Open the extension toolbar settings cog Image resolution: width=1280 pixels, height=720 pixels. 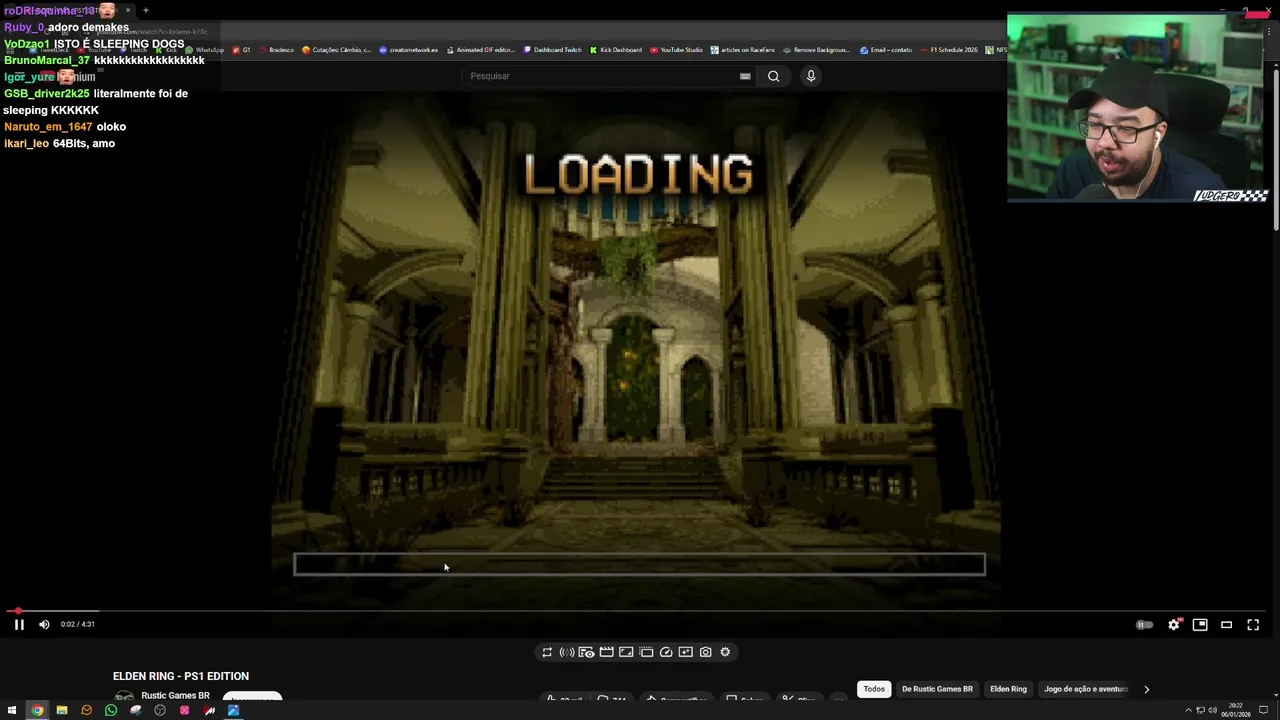coord(725,652)
